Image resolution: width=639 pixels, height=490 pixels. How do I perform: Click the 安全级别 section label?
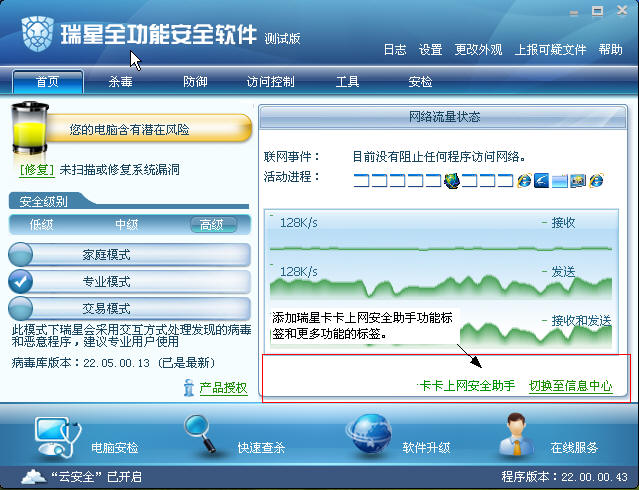click(43, 201)
